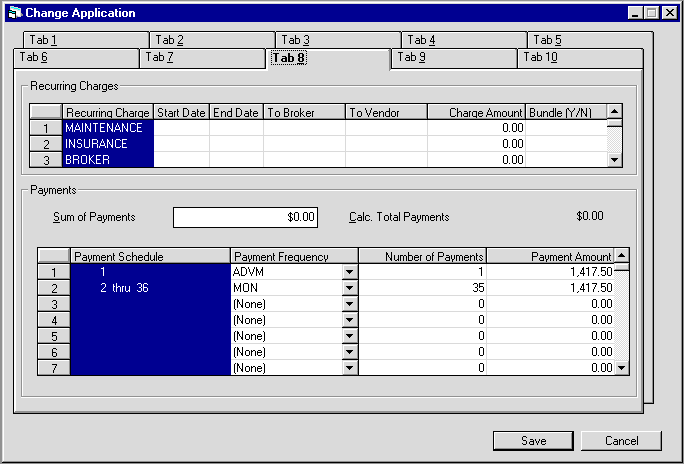Click the '2 thru 36' payment schedule cell
Viewport: 684px width, 464px height.
point(150,288)
